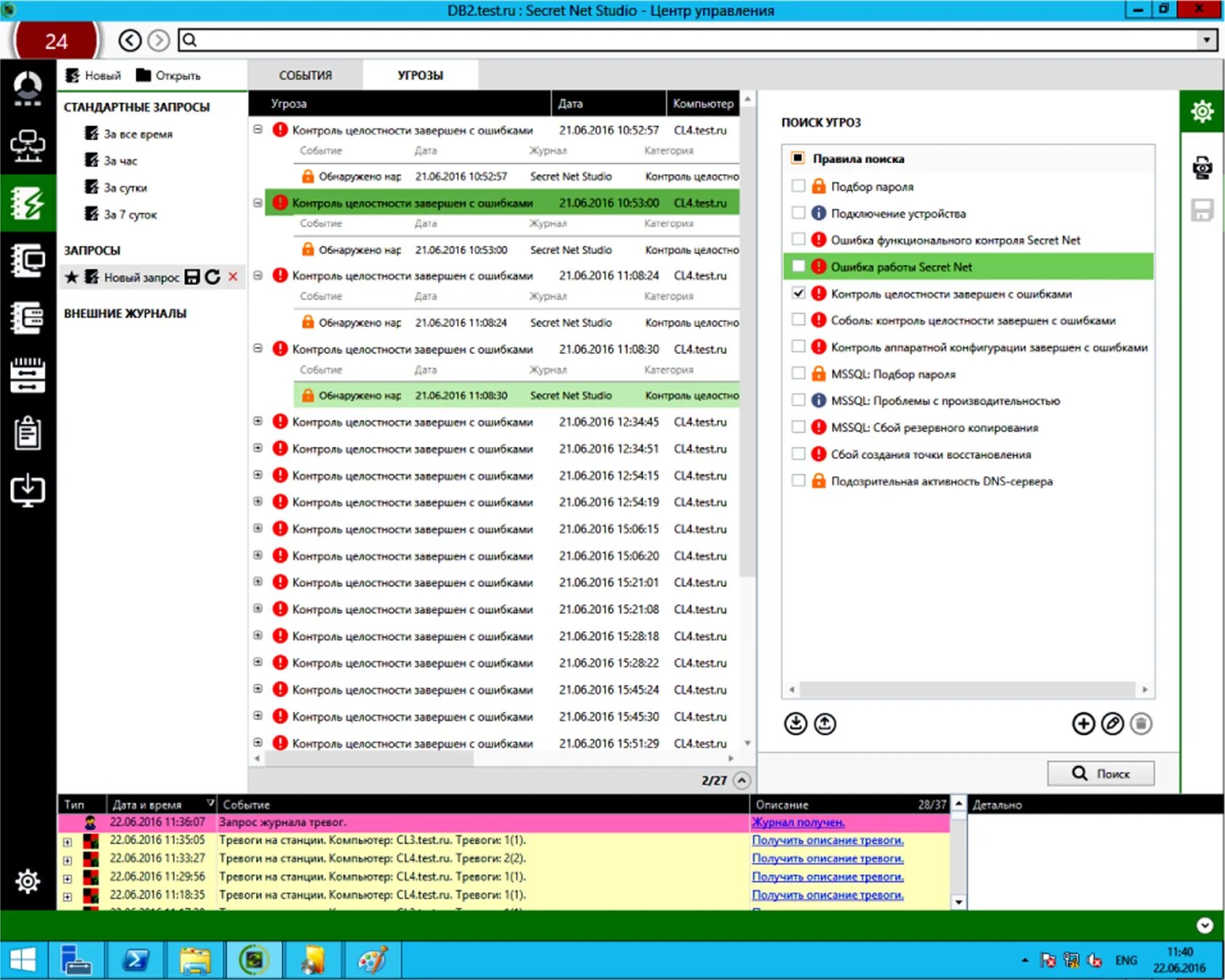This screenshot has width=1225, height=980.
Task: Open the download-to-monitor icon in left sidebar
Action: pyautogui.click(x=28, y=490)
